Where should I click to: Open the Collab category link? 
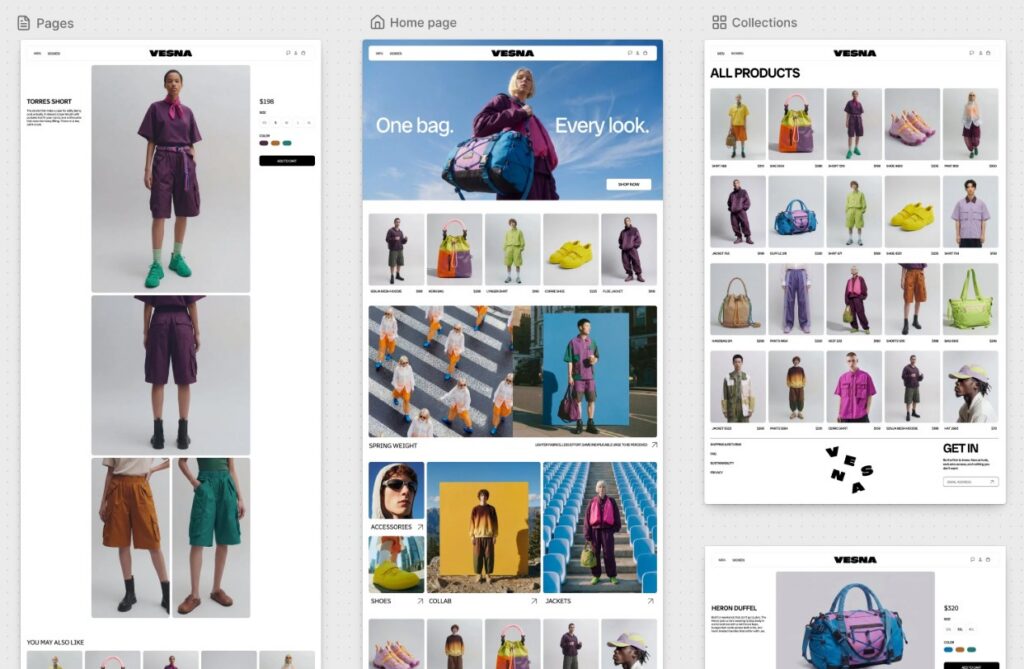440,601
